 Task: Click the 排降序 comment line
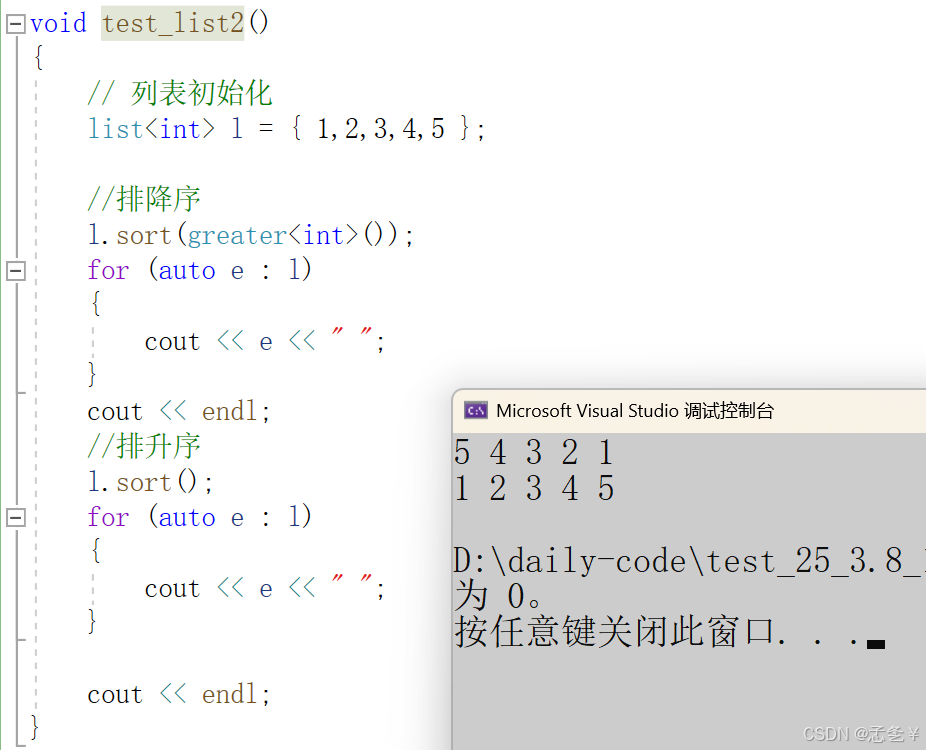(144, 199)
